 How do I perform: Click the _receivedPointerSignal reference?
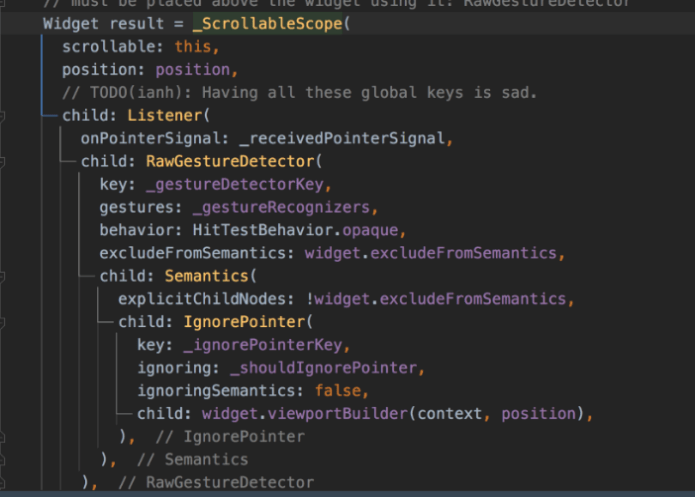tap(342, 138)
